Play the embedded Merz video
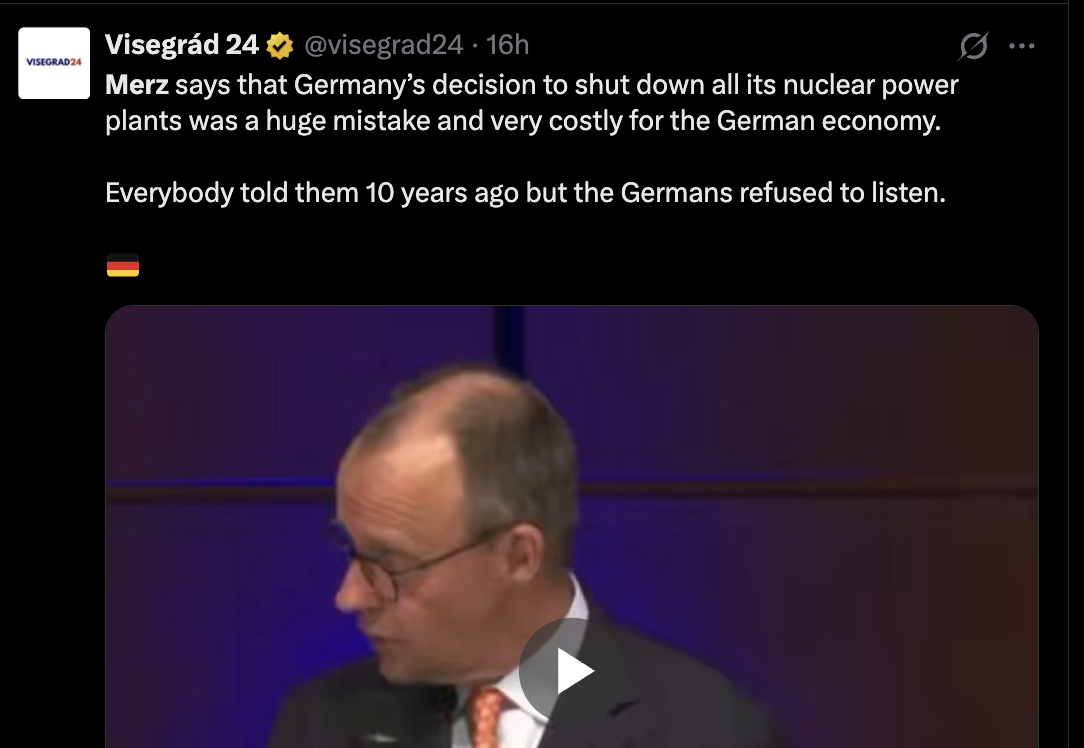The height and width of the screenshot is (748, 1084). click(571, 670)
